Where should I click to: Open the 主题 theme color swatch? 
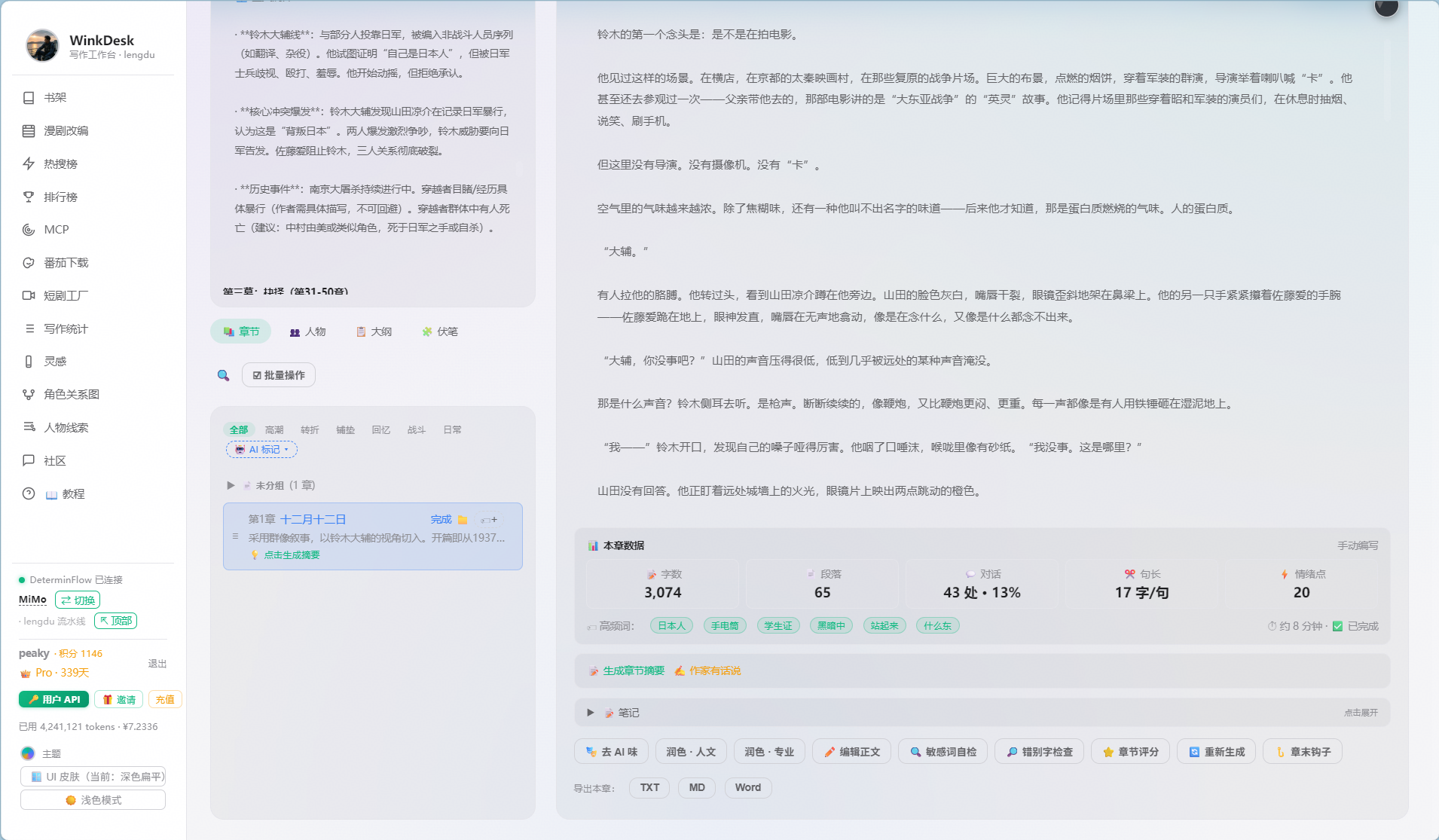click(28, 753)
